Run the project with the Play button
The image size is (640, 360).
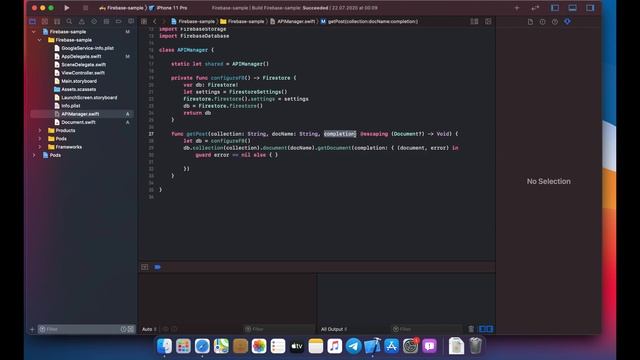pyautogui.click(x=67, y=8)
